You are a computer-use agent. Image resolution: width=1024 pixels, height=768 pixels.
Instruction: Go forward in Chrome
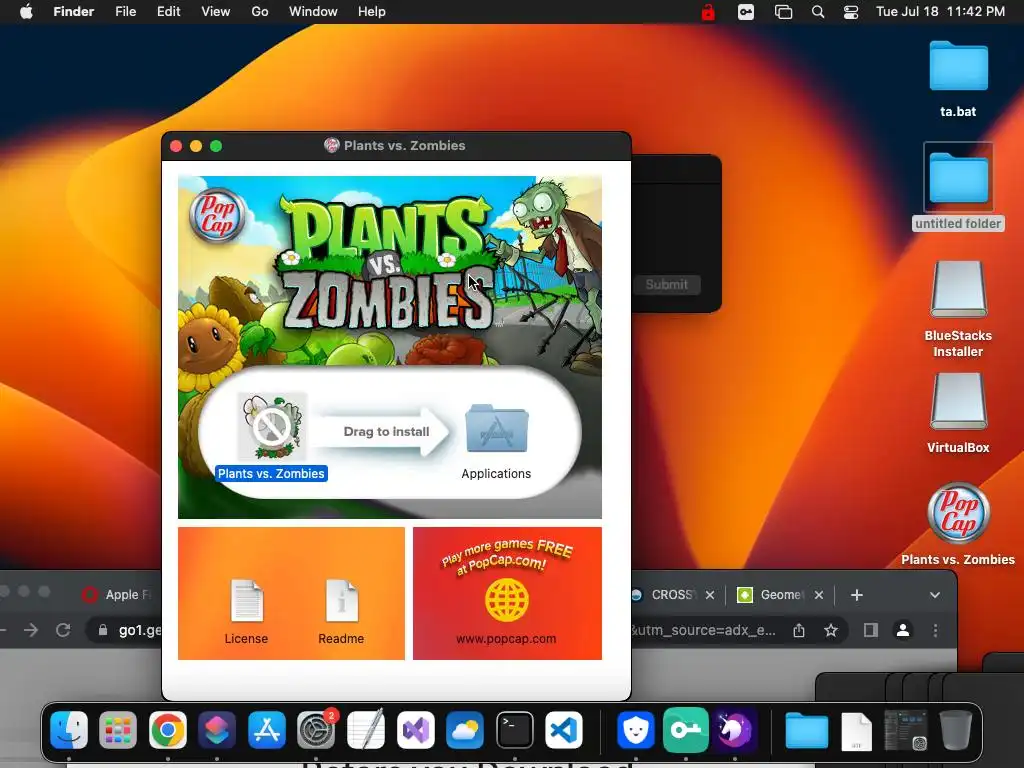click(31, 630)
